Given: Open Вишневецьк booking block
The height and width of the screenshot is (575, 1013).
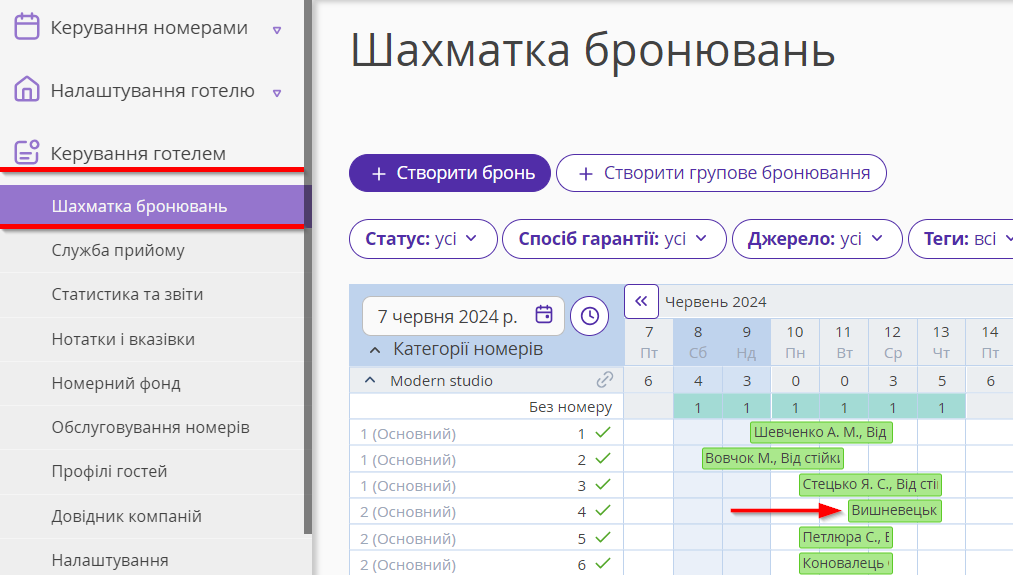Looking at the screenshot, I should (894, 510).
